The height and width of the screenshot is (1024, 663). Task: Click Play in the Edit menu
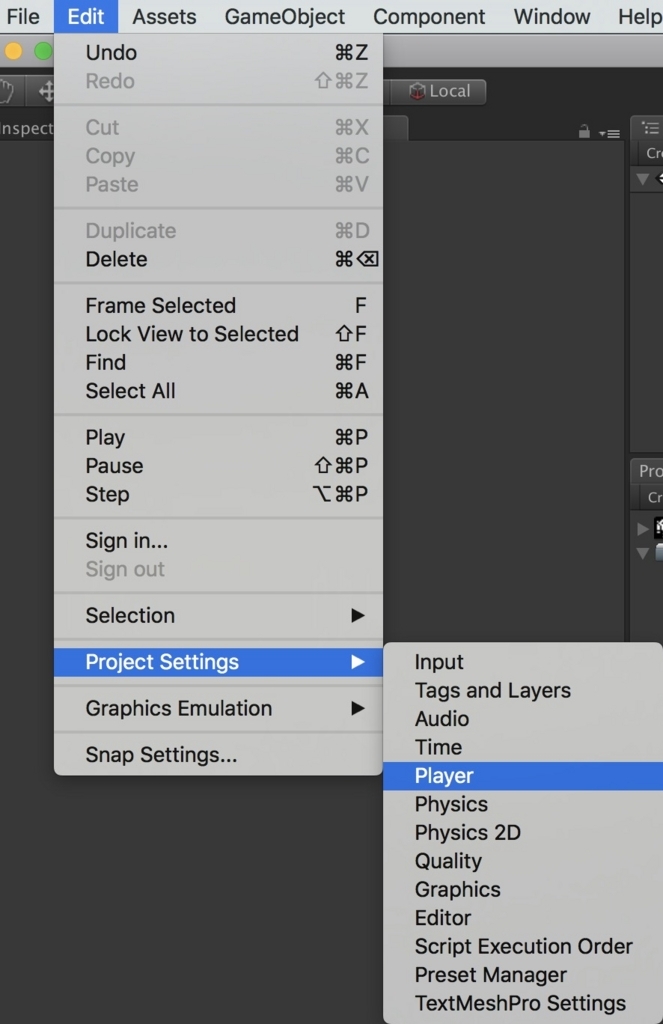point(218,437)
